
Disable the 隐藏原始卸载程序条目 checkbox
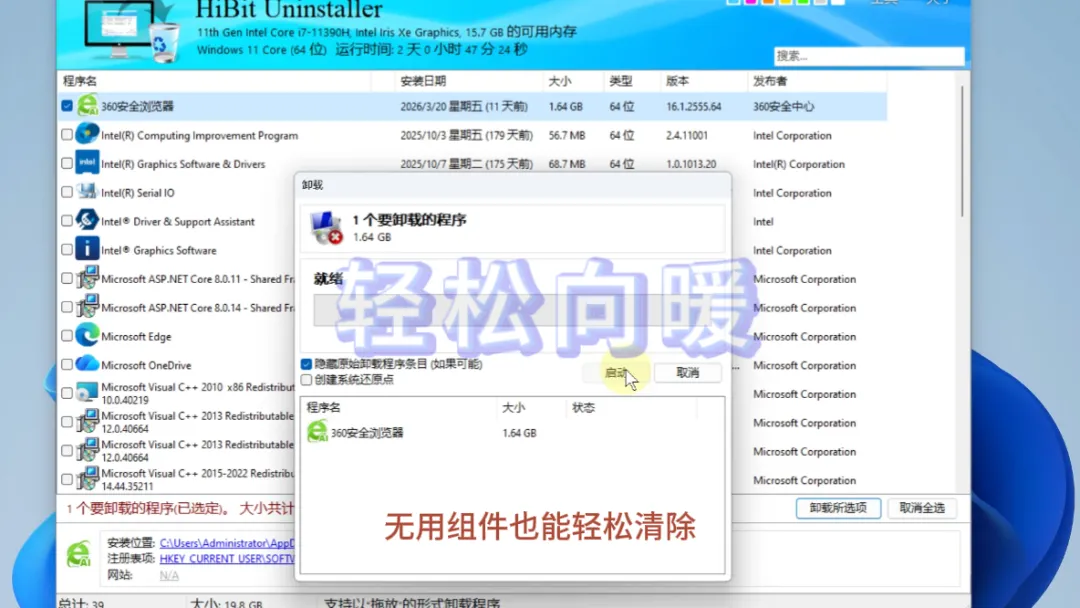tap(307, 364)
